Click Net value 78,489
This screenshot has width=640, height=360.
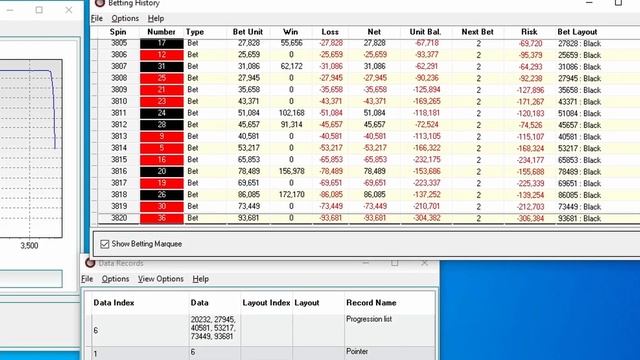pos(374,171)
